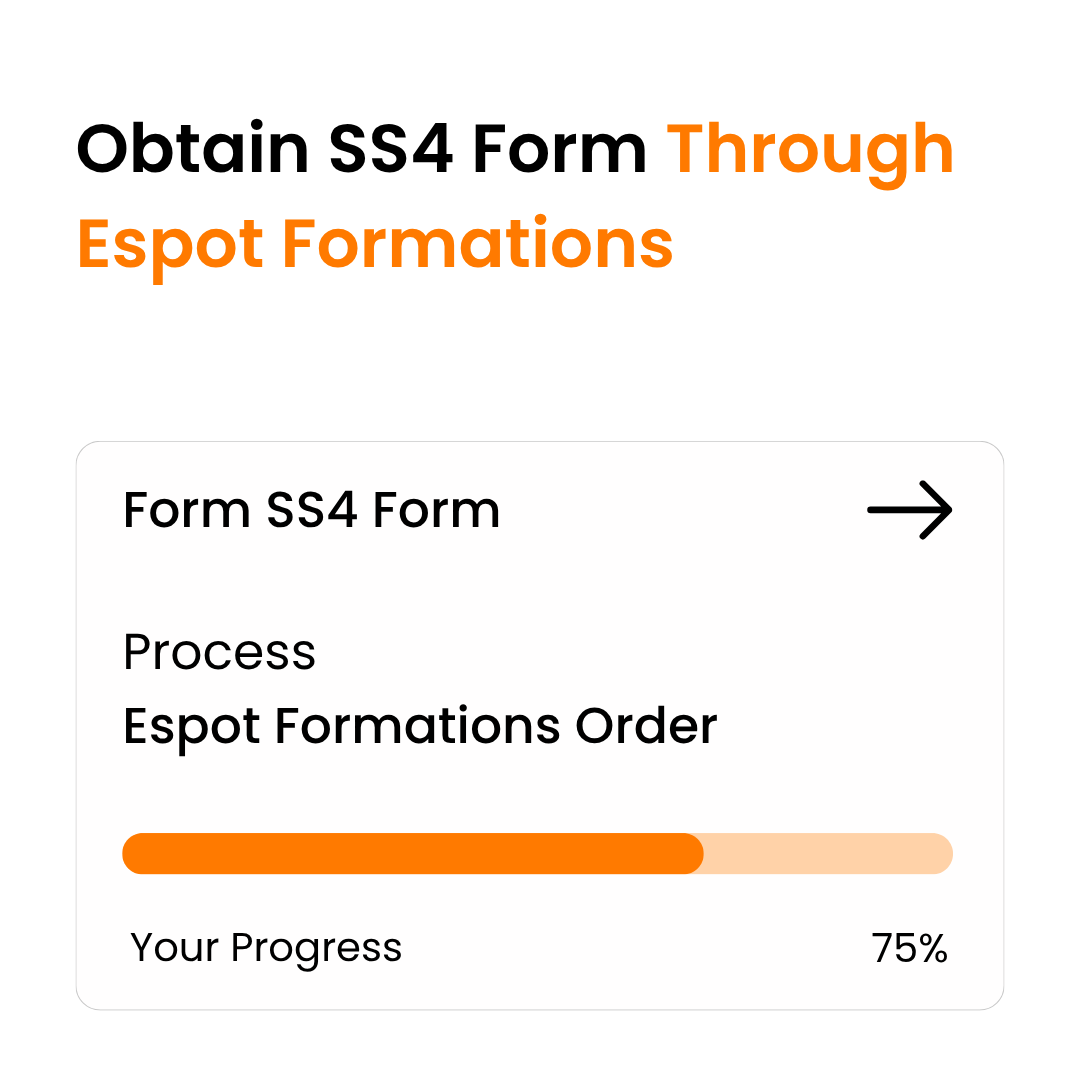The height and width of the screenshot is (1080, 1080).
Task: Click the light unfilled part of the progress bar
Action: pos(826,854)
